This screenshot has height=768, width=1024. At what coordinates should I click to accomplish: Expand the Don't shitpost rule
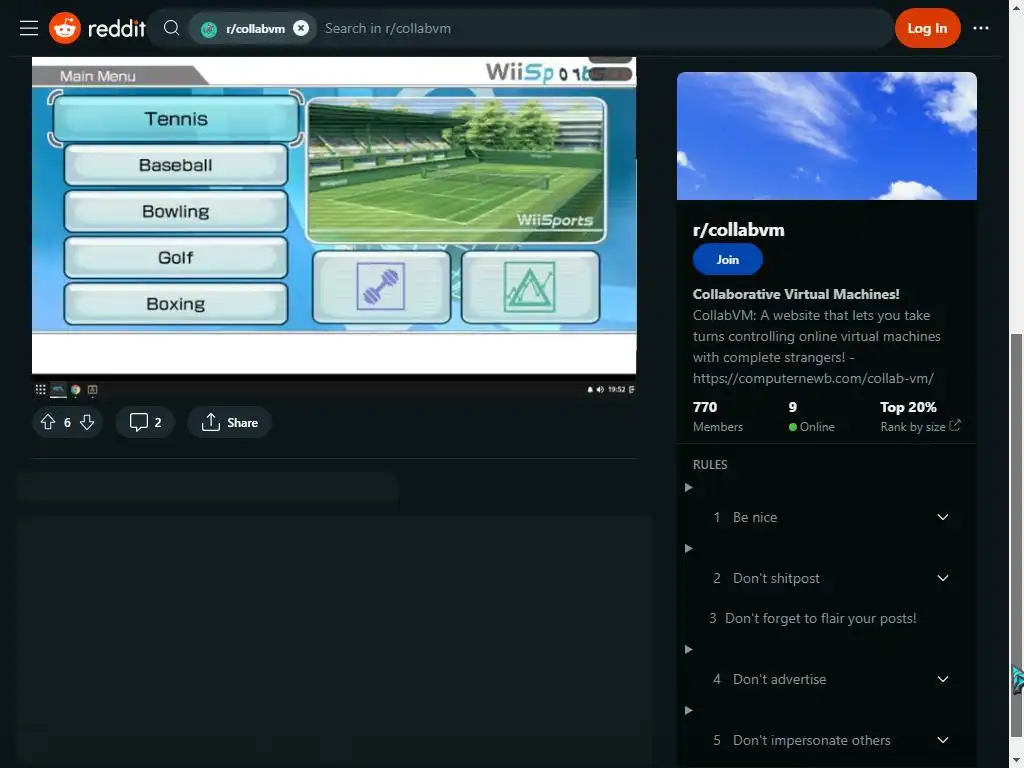click(x=942, y=578)
